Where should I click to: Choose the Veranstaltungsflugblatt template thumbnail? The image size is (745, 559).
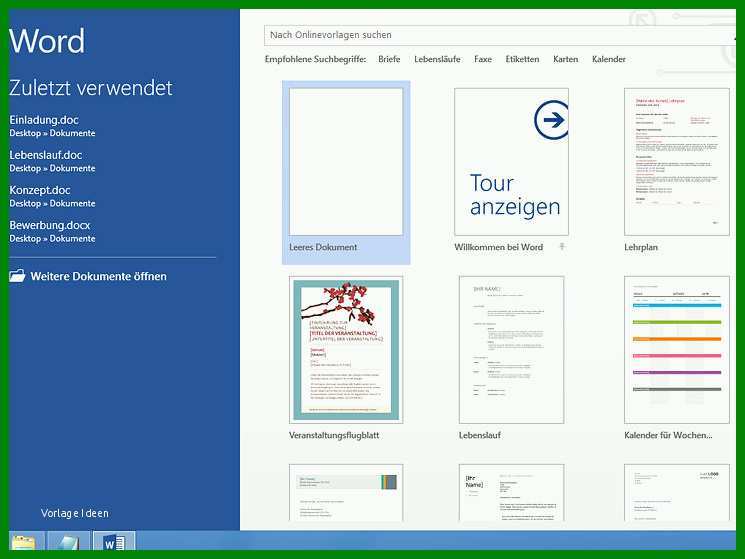[x=346, y=350]
